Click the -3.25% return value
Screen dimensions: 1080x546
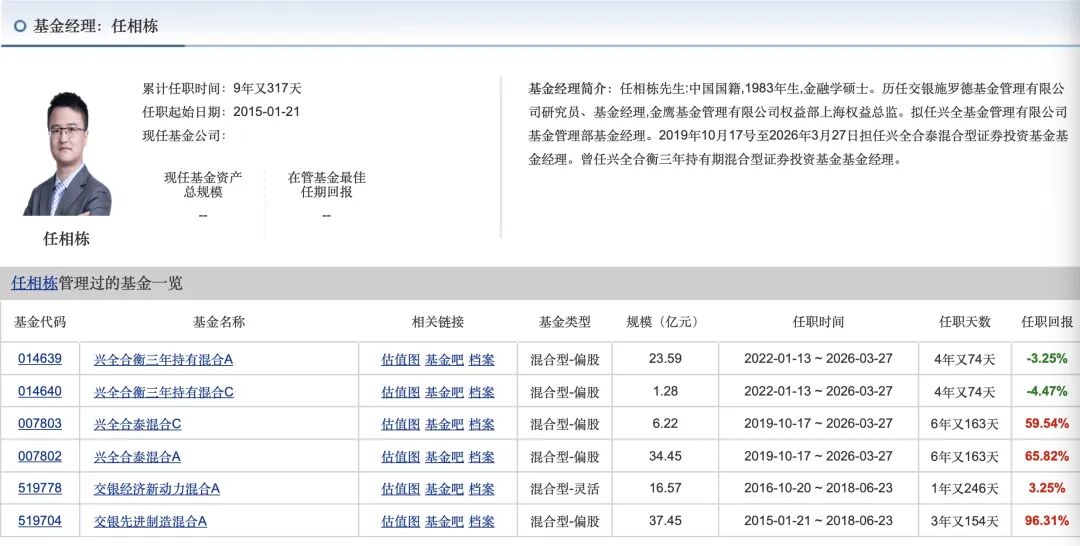(1047, 359)
